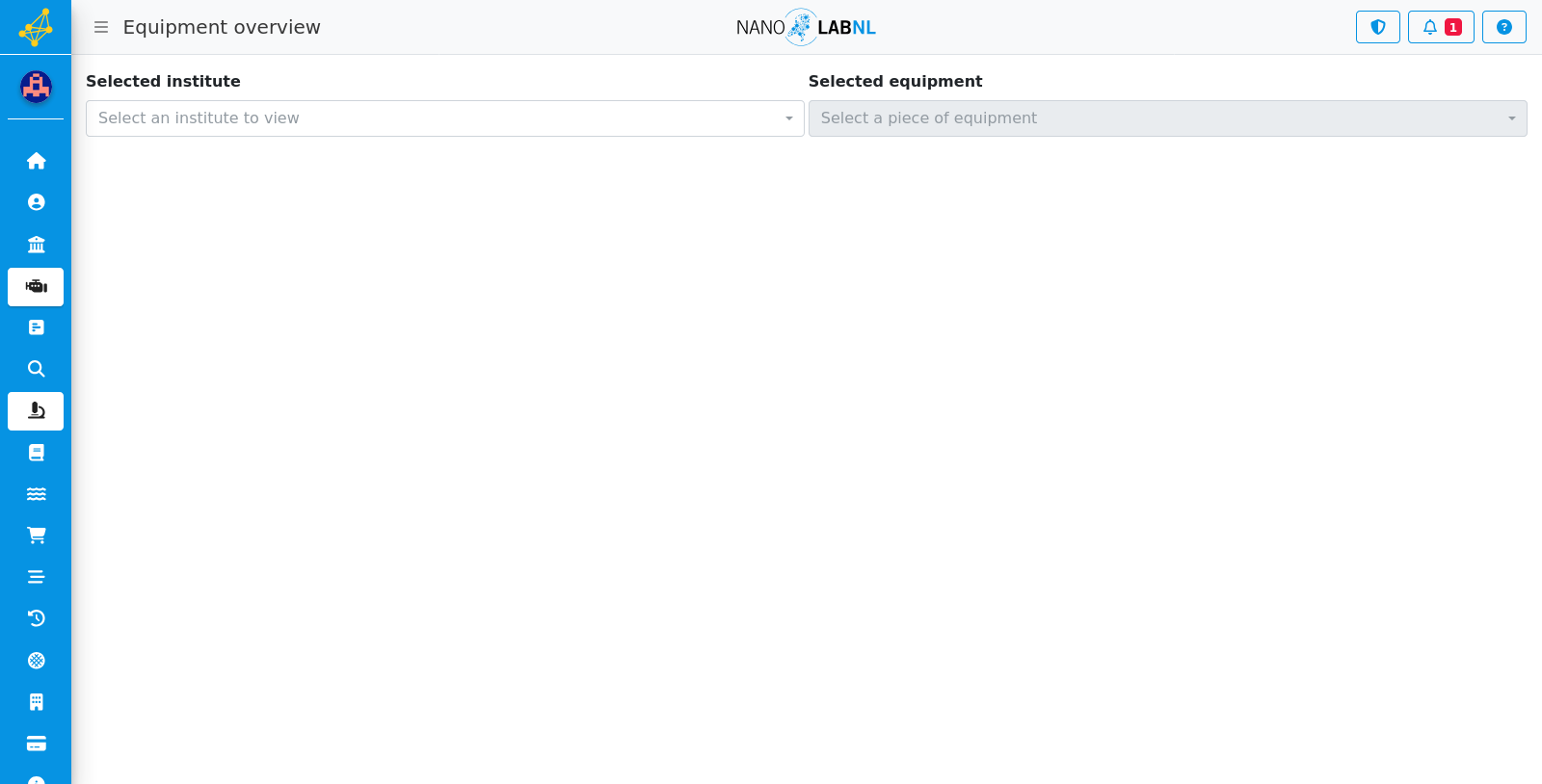Open the office building icon in sidebar
The height and width of the screenshot is (784, 1542).
[x=36, y=702]
